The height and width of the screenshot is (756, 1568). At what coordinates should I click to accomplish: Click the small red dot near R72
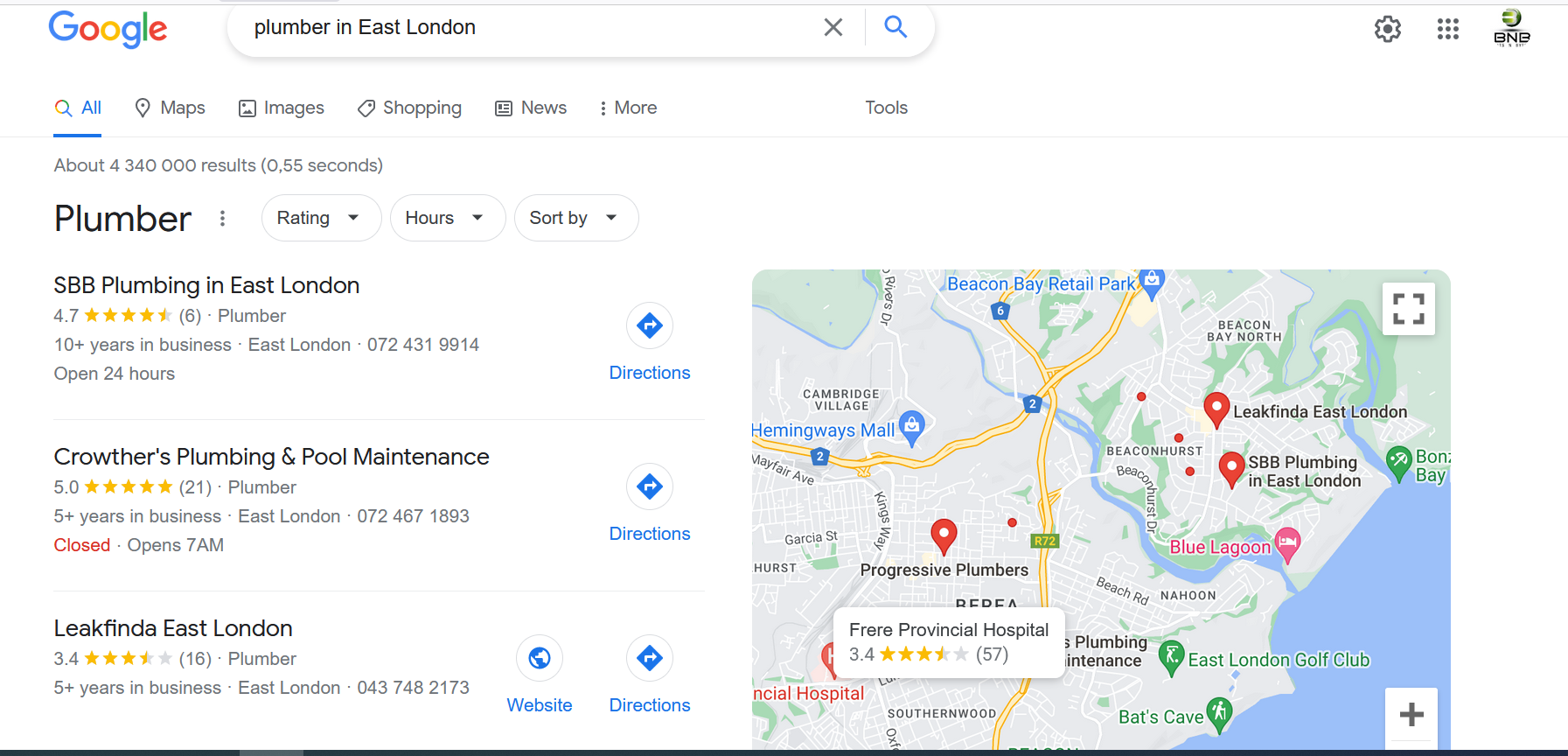click(1012, 522)
